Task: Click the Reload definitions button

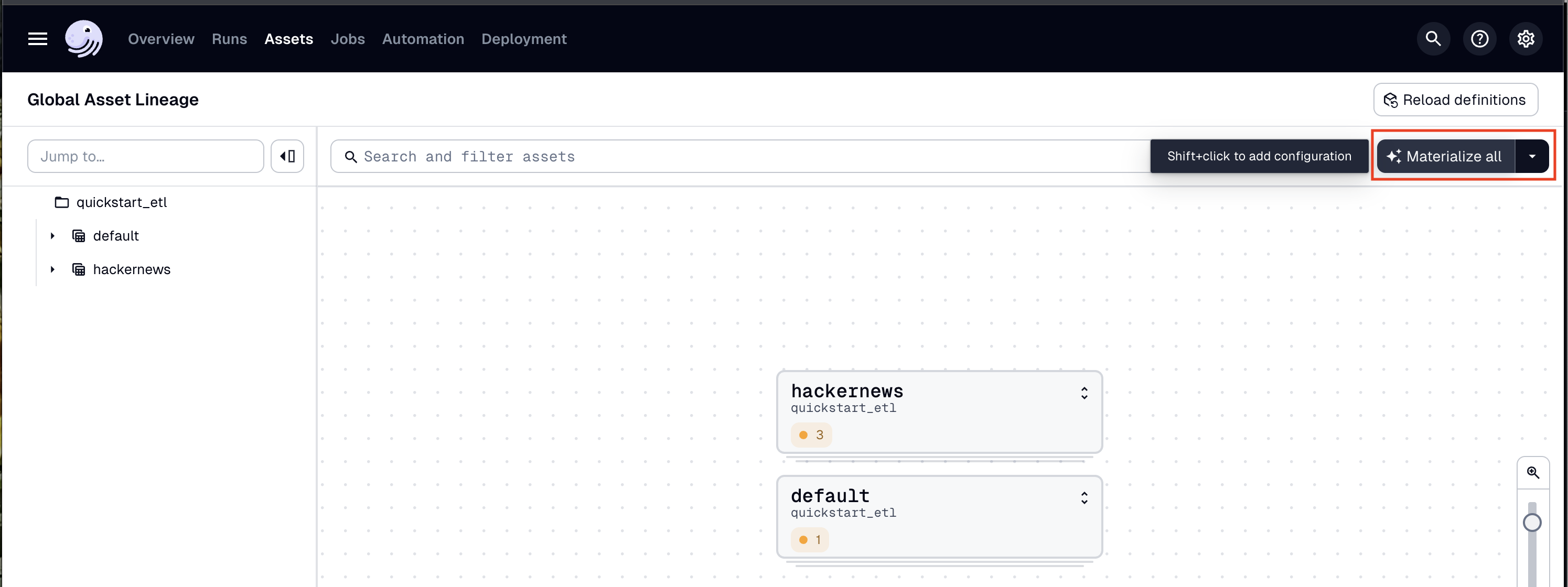Action: click(1455, 99)
